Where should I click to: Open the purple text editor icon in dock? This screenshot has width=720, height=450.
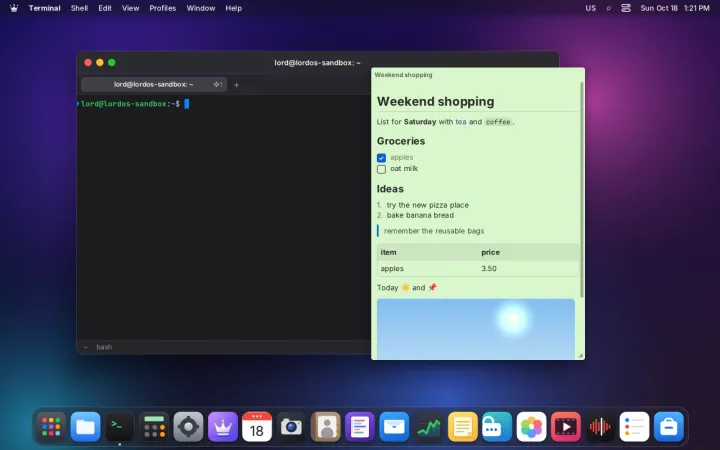[360, 427]
